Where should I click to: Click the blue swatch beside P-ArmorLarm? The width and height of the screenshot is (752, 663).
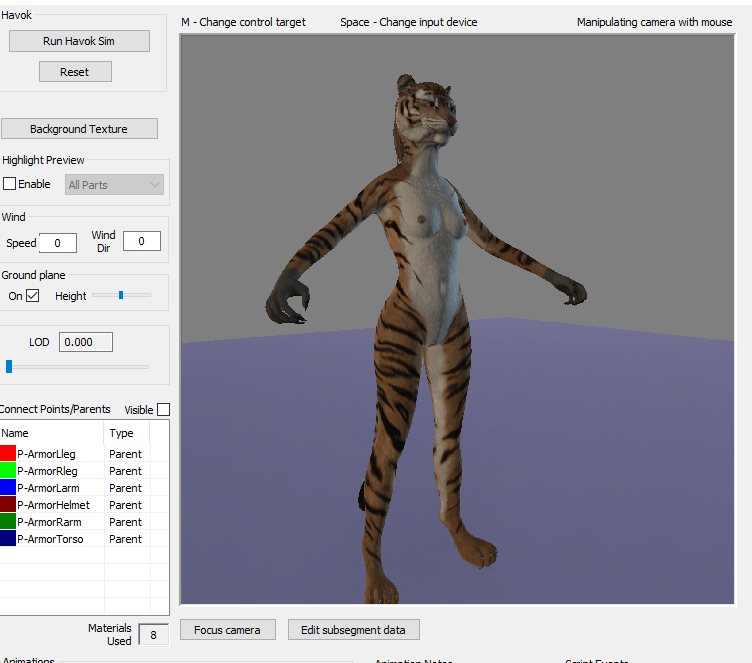click(8, 487)
